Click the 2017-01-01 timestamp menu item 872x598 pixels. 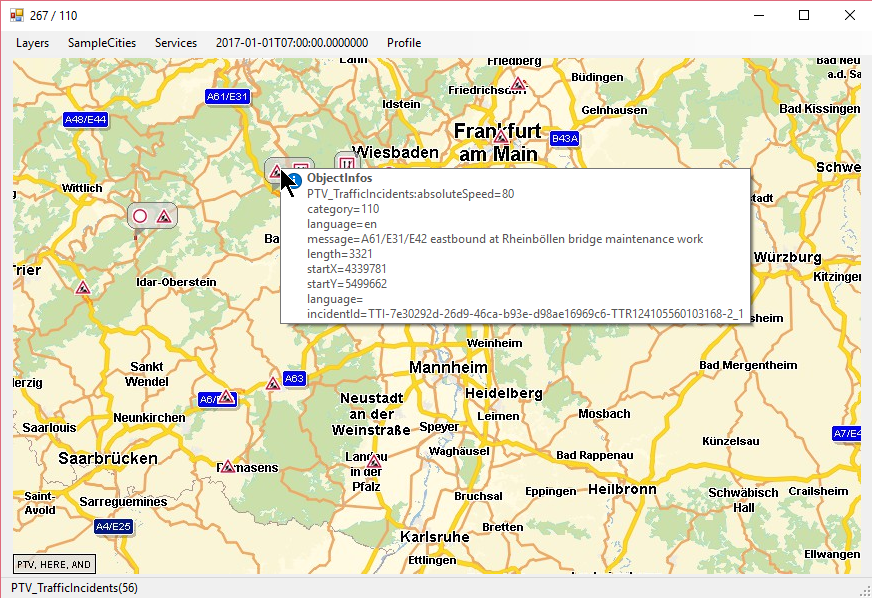292,43
